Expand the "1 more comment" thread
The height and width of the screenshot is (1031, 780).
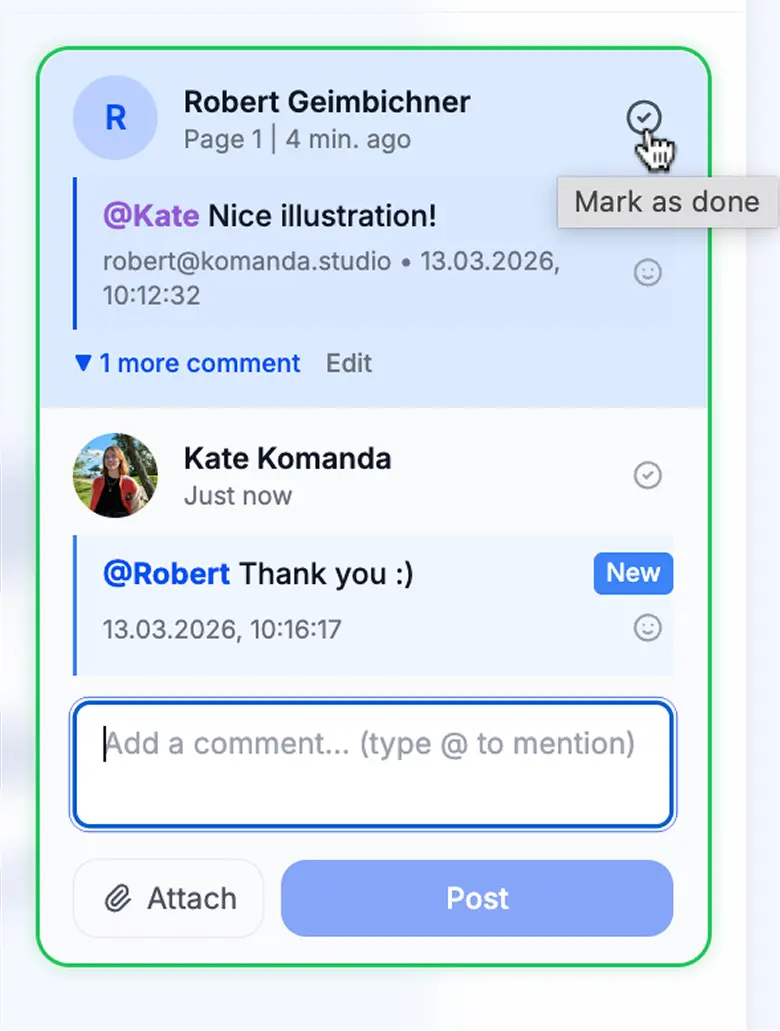click(x=199, y=363)
